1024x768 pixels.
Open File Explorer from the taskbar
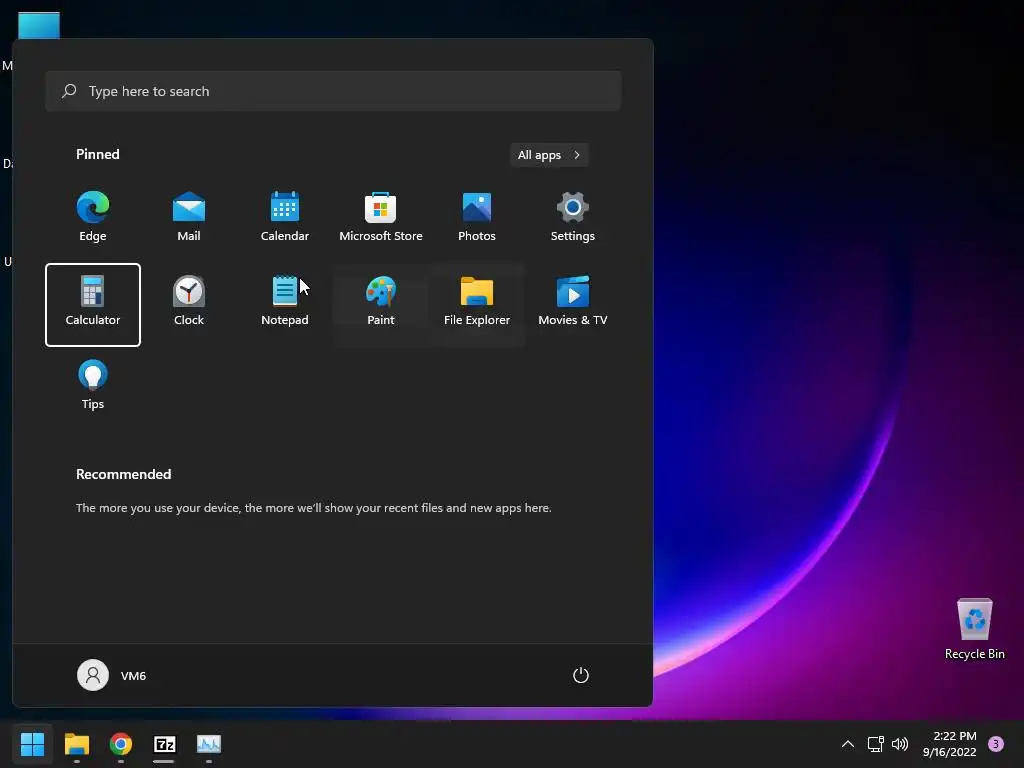point(77,744)
